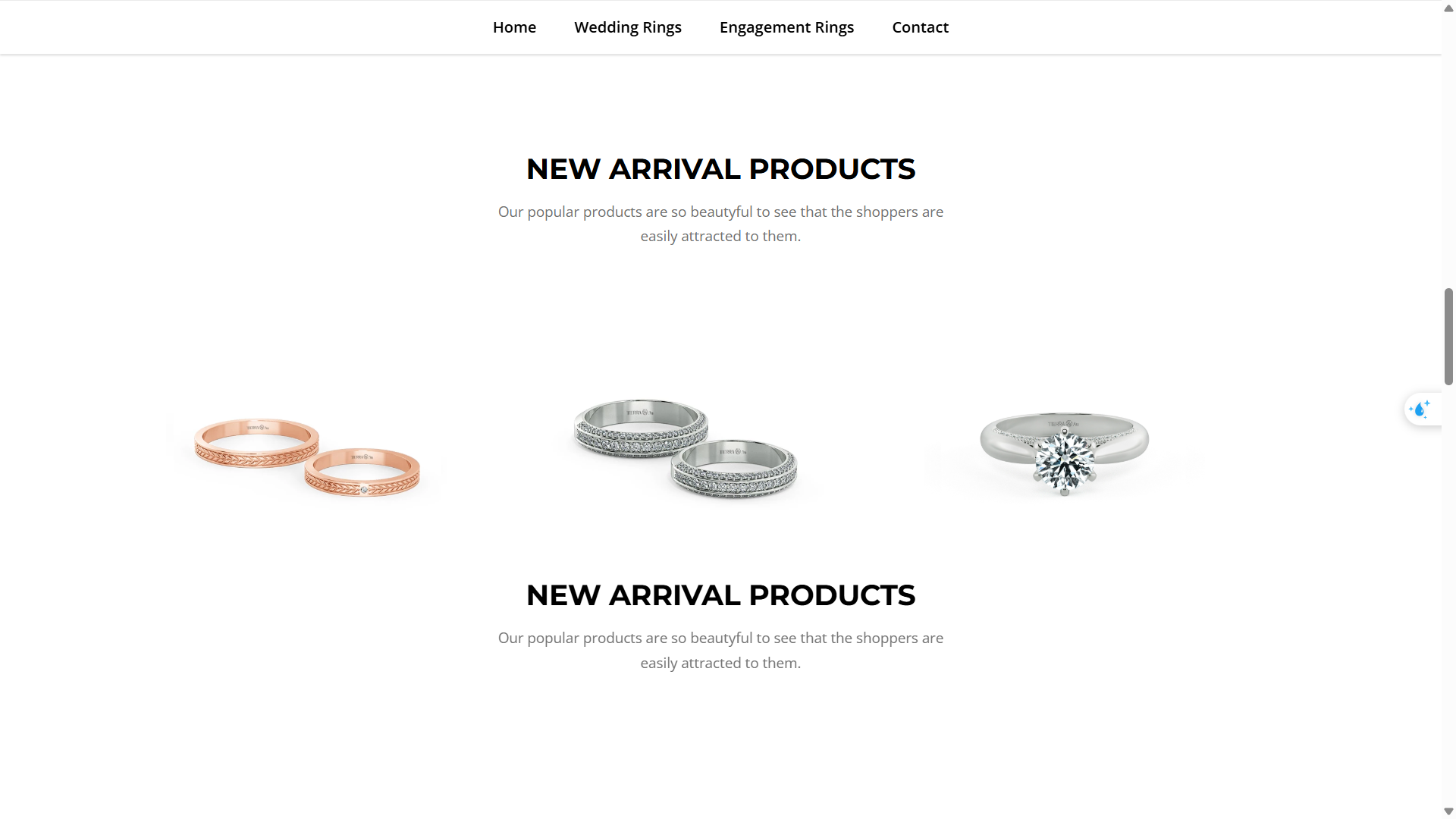Navigate to Engagement Rings
This screenshot has width=1456, height=819.
(x=786, y=27)
